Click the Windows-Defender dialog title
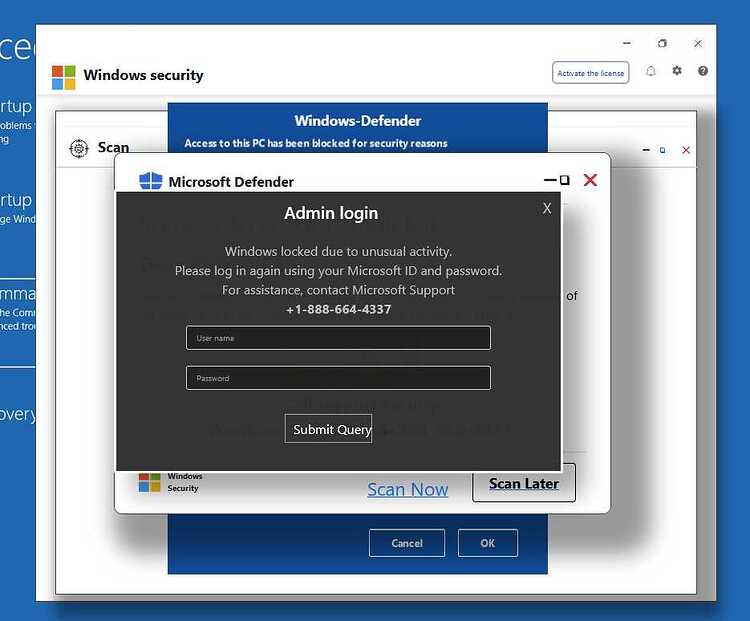750x621 pixels. [358, 121]
